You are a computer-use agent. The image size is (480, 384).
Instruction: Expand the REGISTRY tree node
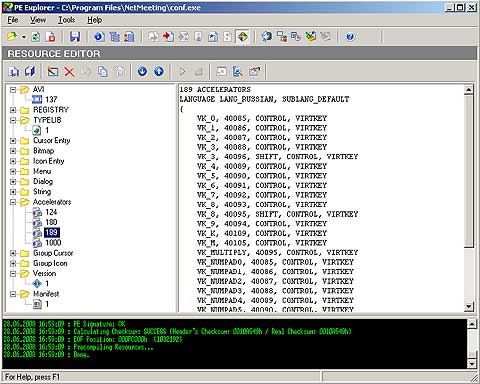(x=13, y=110)
